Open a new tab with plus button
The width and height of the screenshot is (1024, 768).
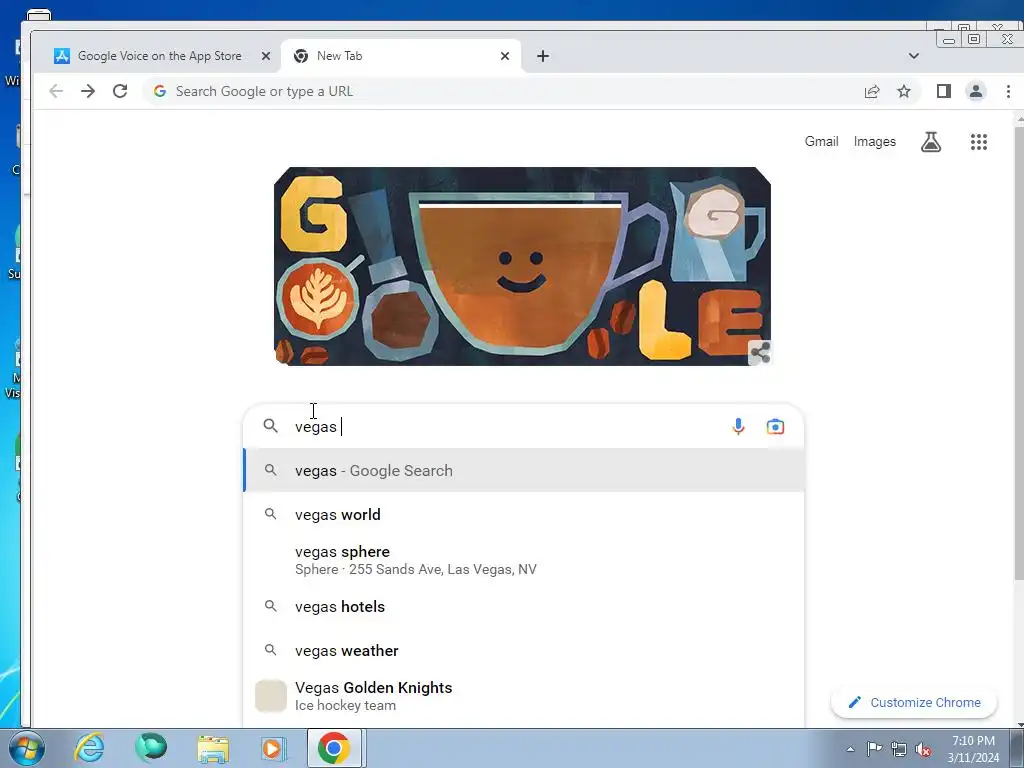543,56
